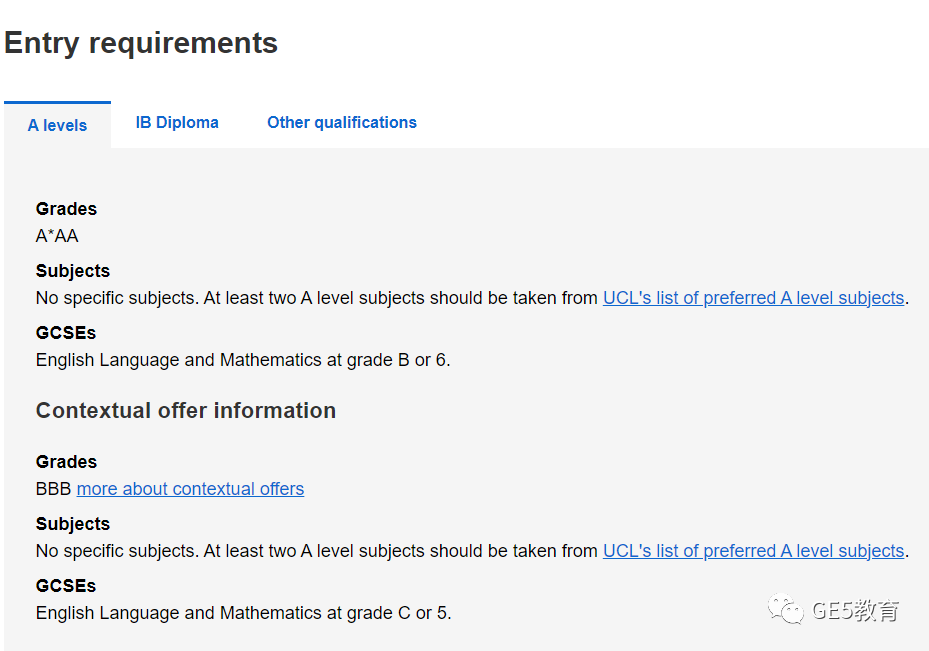Select the A levels tab
Viewport: 929px width, 651px height.
pos(57,125)
